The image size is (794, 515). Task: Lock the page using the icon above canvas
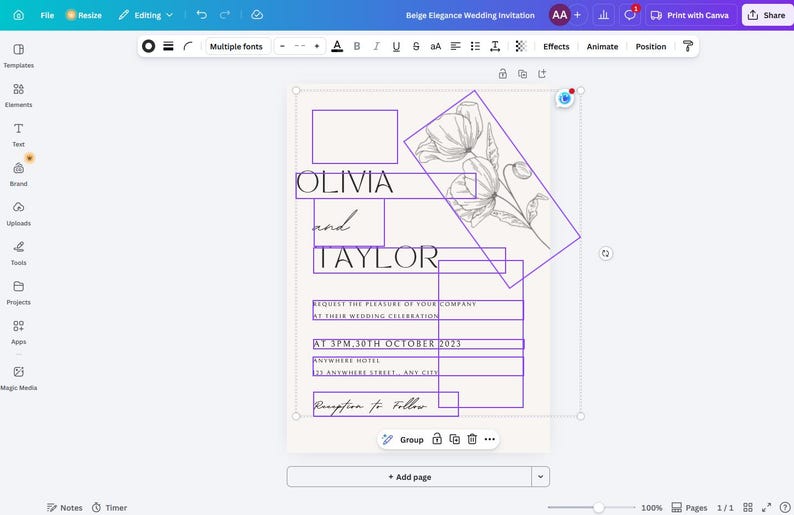coord(502,74)
